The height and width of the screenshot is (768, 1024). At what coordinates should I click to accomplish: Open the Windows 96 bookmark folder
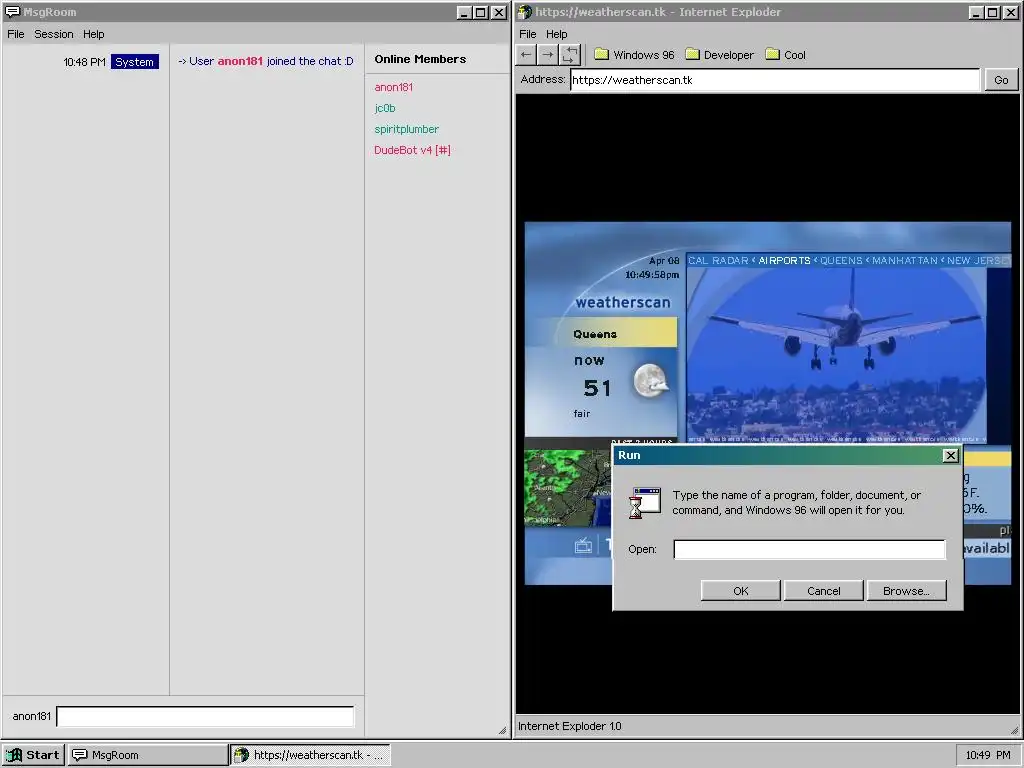pyautogui.click(x=634, y=55)
